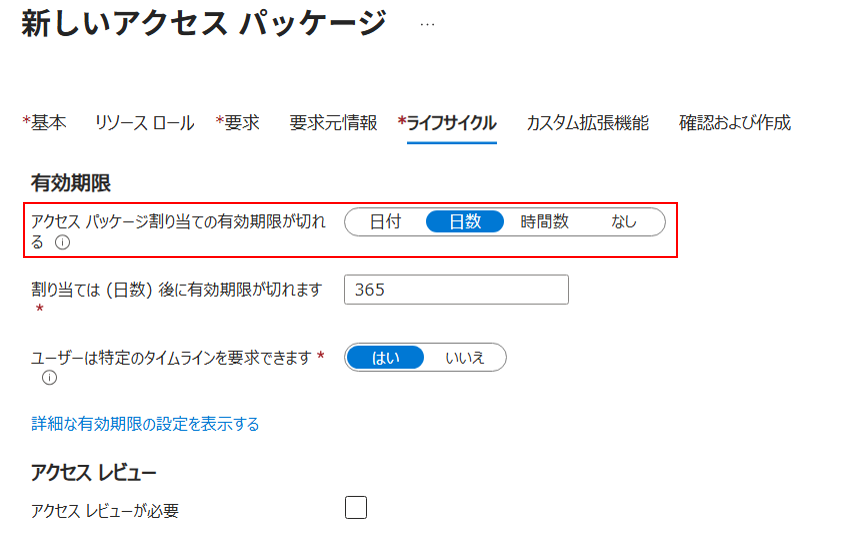This screenshot has width=867, height=557.
Task: Toggle はい for timeline request
Action: pos(385,358)
